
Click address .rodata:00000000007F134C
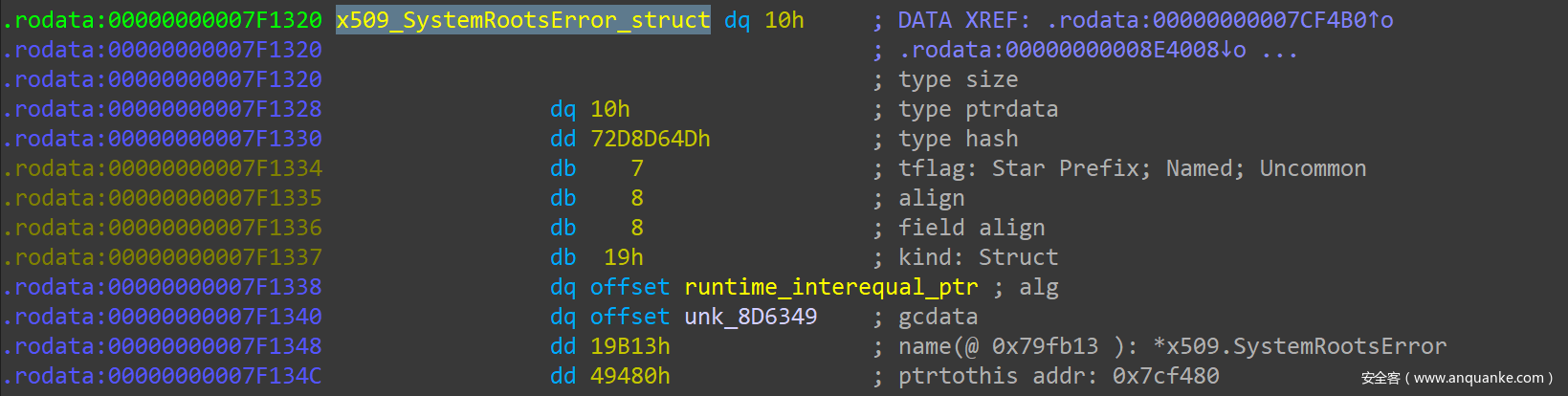(163, 376)
